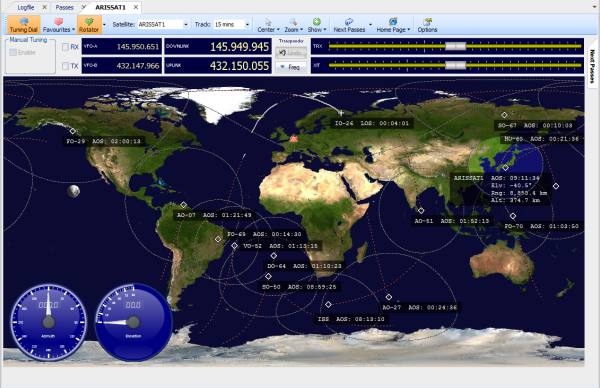Screen dimensions: 600x388
Task: Click the 'FO-29 AOS: 02:00:13' label
Action: click(x=103, y=141)
